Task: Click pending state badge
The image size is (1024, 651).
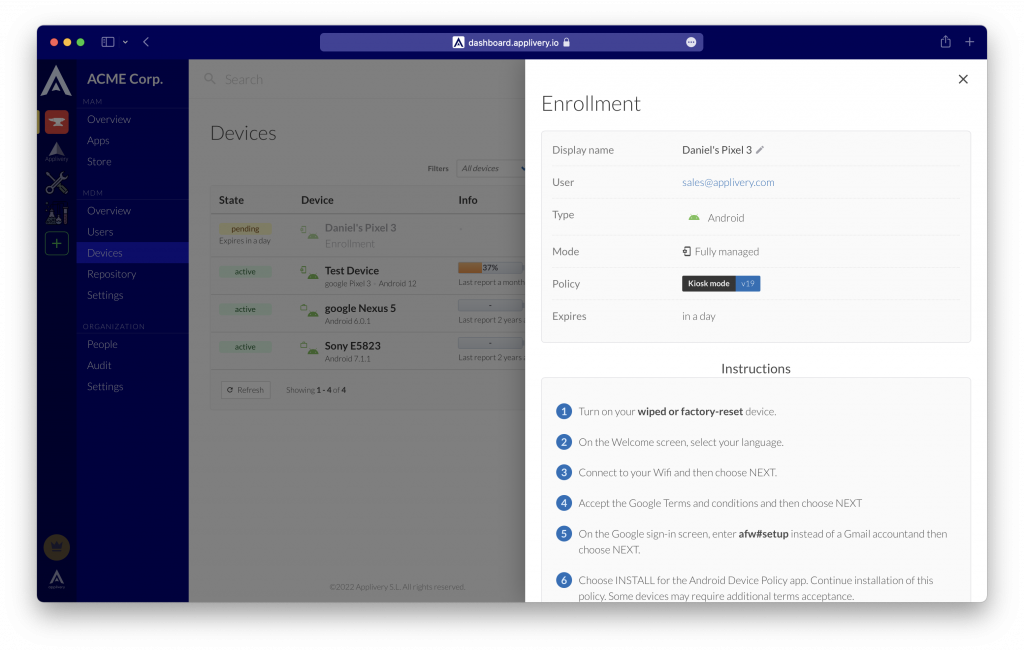Action: (245, 229)
